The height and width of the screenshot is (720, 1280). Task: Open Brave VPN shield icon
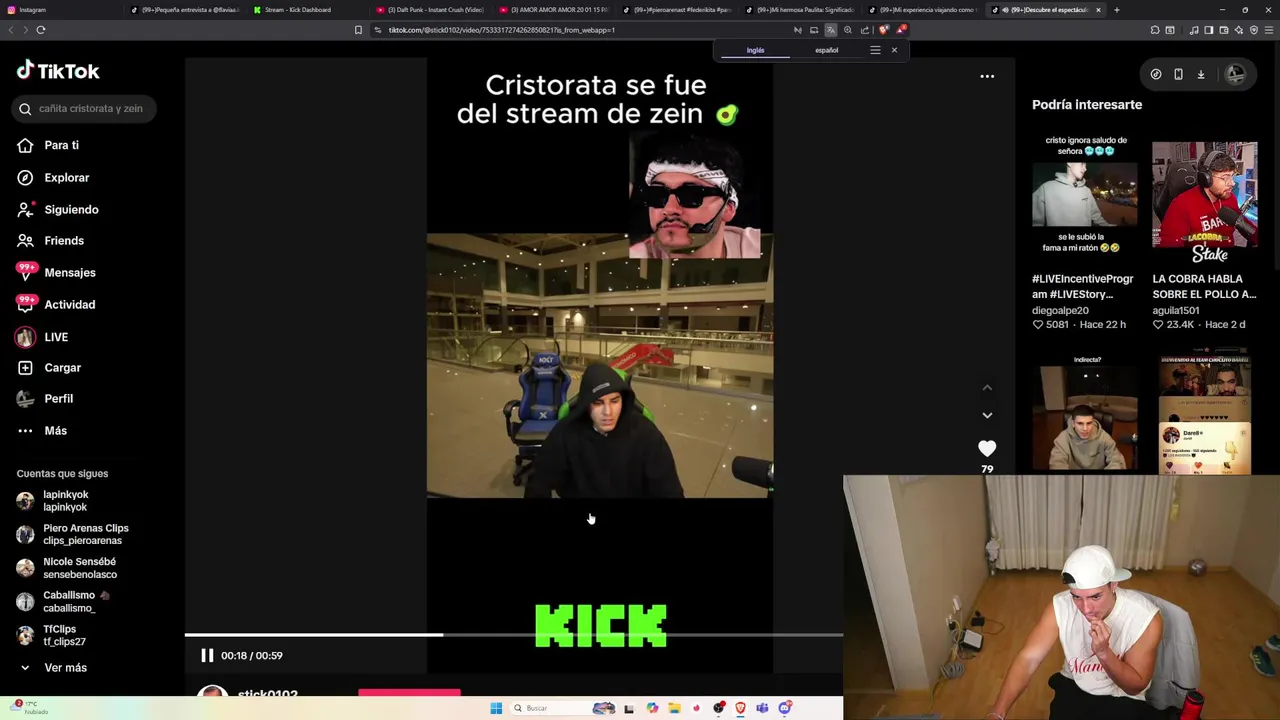tap(1254, 30)
